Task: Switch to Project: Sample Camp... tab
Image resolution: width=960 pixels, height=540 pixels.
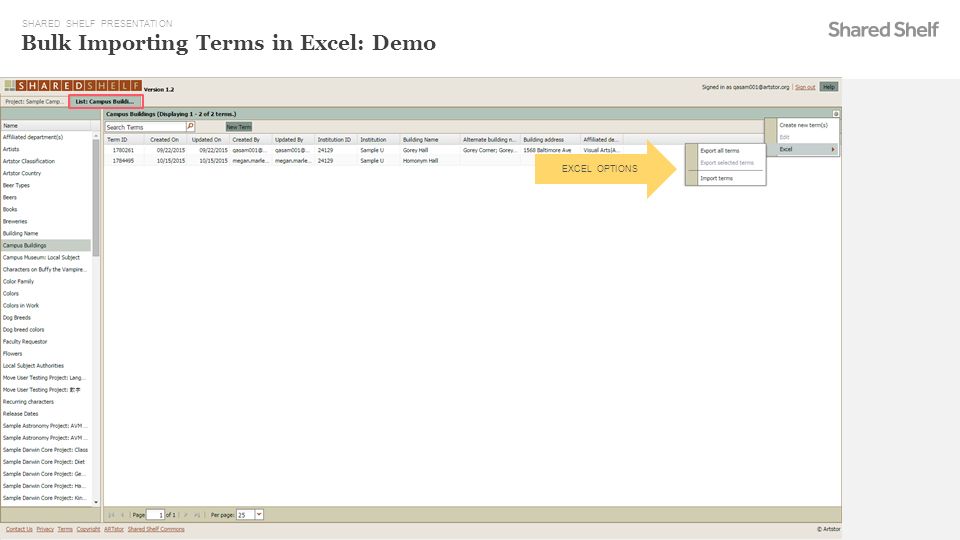Action: coord(34,102)
